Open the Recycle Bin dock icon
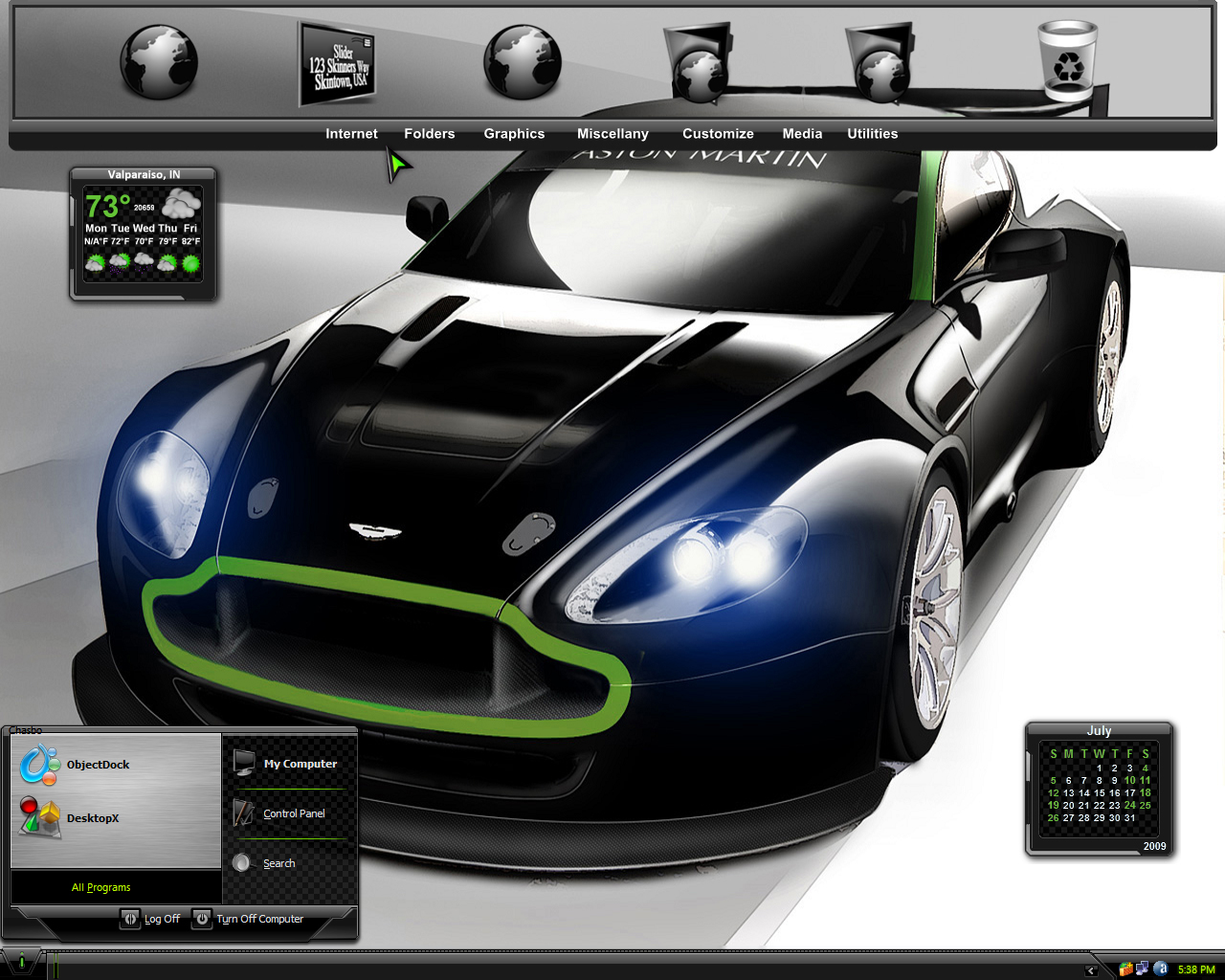The height and width of the screenshot is (980, 1225). 1068,61
